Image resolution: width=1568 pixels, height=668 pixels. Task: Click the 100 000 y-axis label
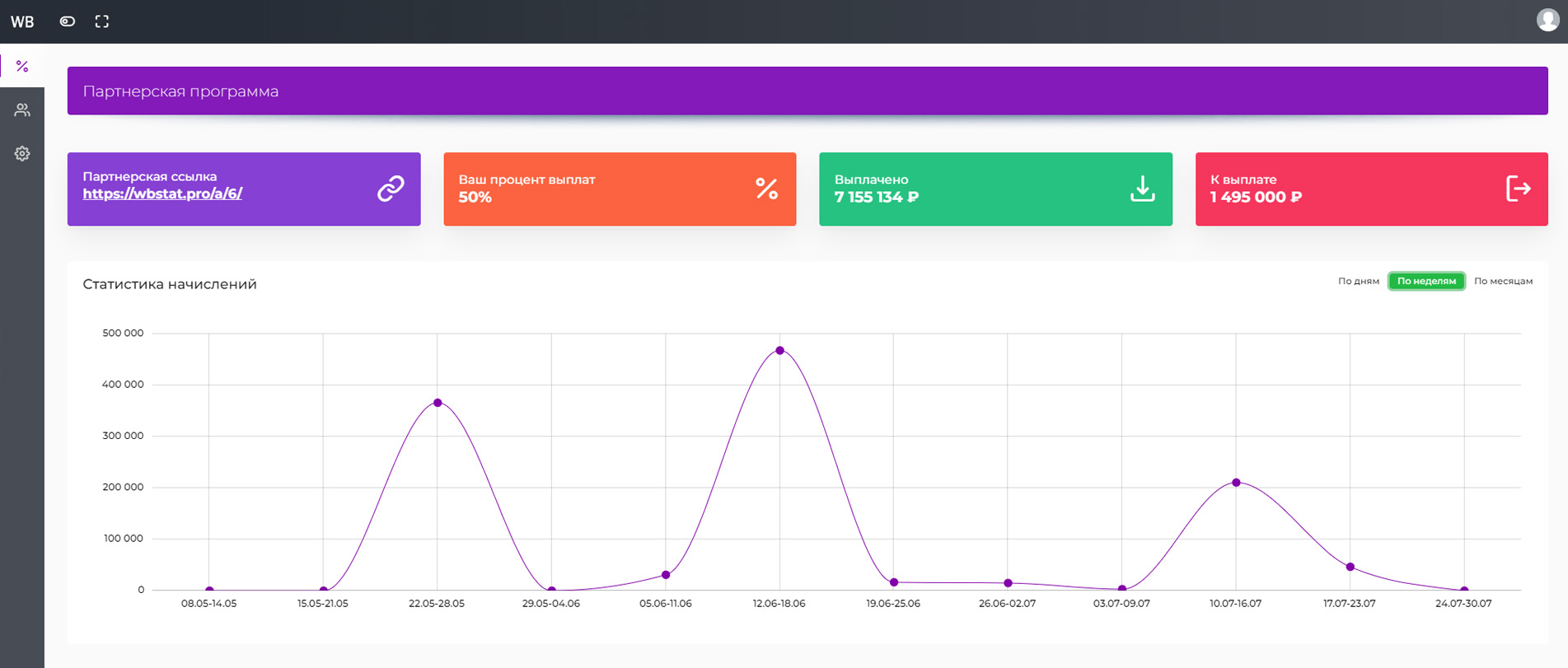(123, 539)
